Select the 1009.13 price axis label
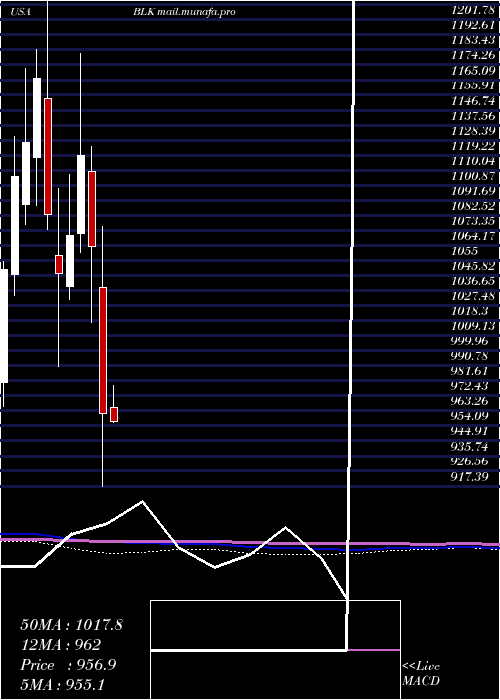Screen dimensions: 500x700 tap(474, 326)
